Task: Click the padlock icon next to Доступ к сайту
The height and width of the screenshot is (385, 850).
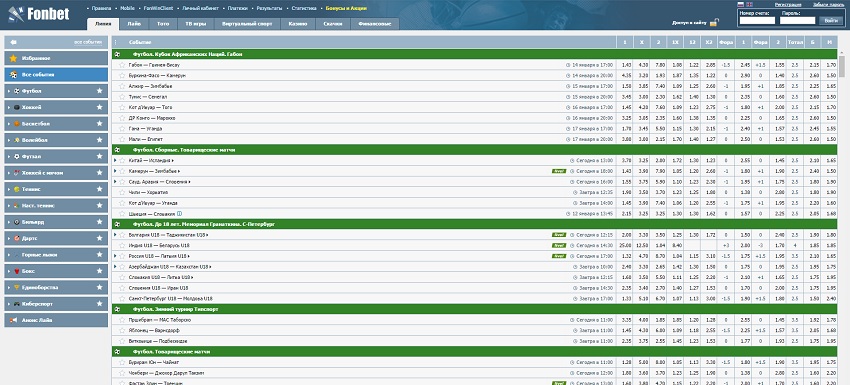Action: pos(714,22)
